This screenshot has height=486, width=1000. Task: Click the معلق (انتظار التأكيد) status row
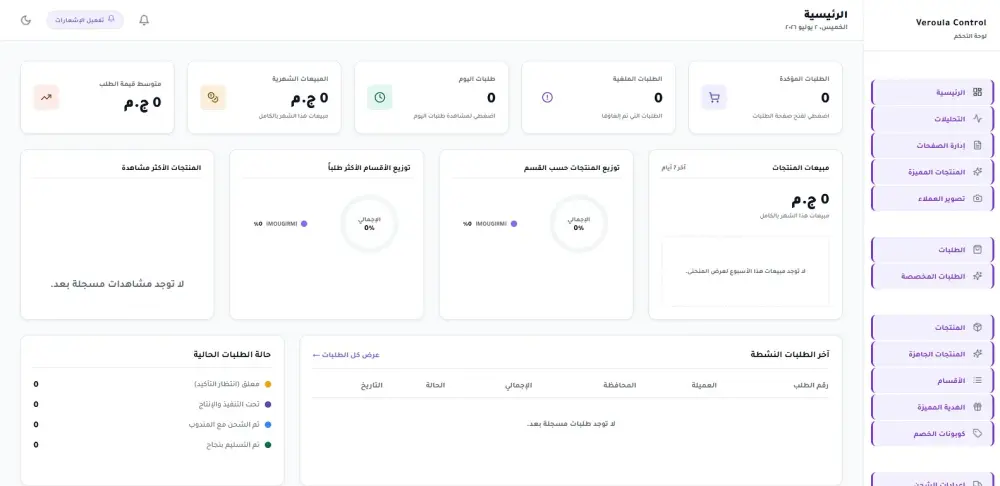tap(152, 385)
